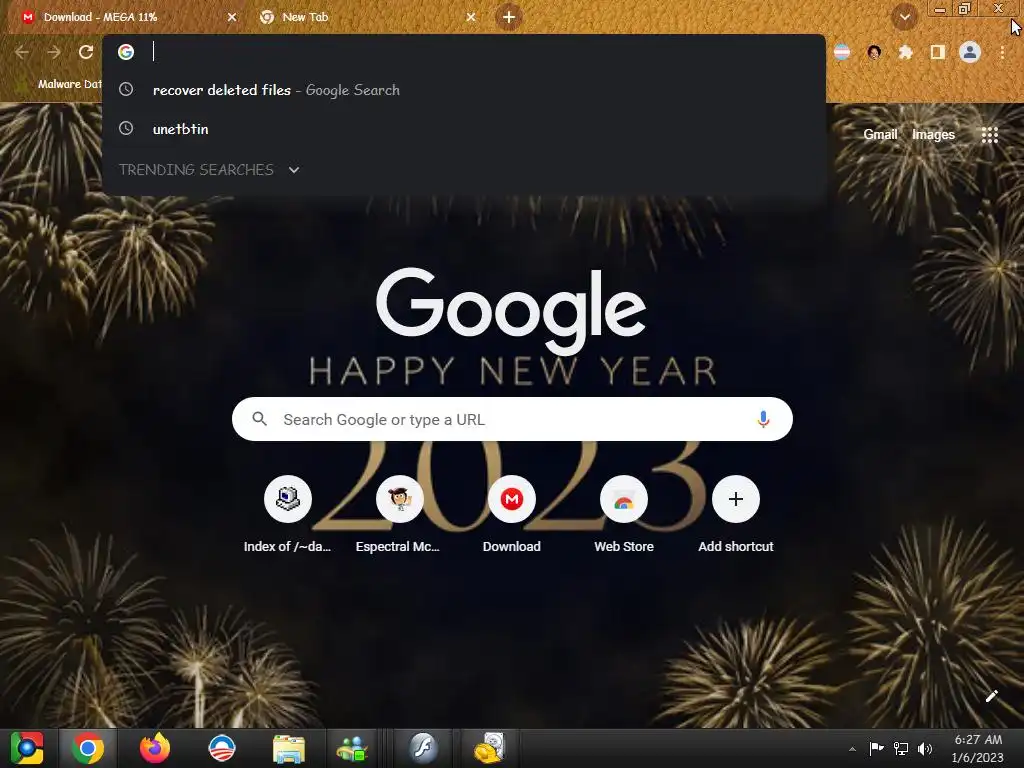
Task: Toggle the side panel
Action: click(938, 52)
